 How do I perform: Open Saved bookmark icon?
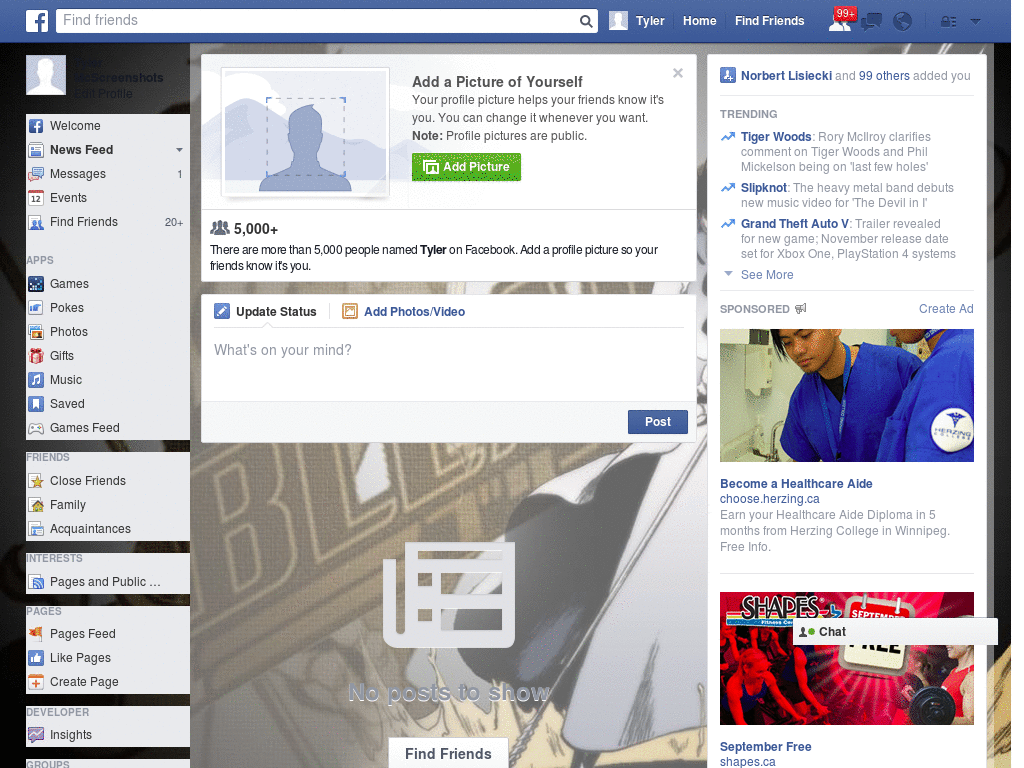(36, 404)
